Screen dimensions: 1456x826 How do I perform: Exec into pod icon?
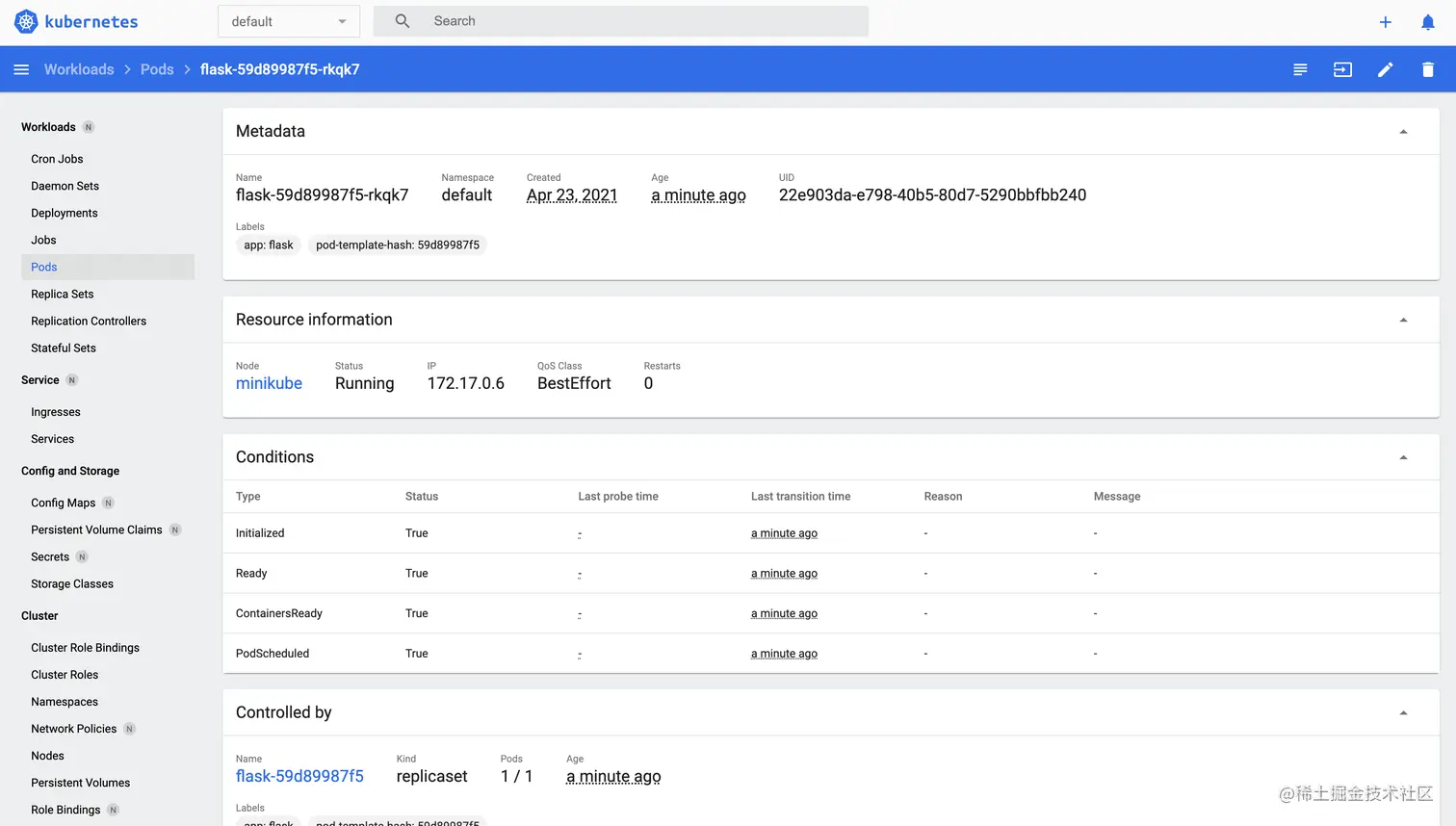[1342, 69]
